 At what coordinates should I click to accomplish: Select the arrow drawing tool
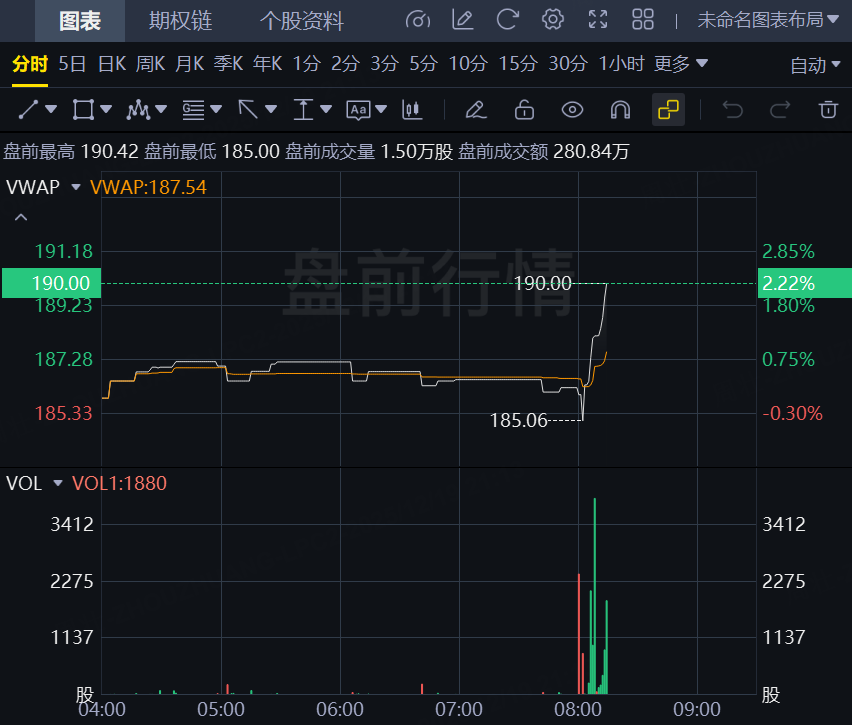(x=248, y=110)
